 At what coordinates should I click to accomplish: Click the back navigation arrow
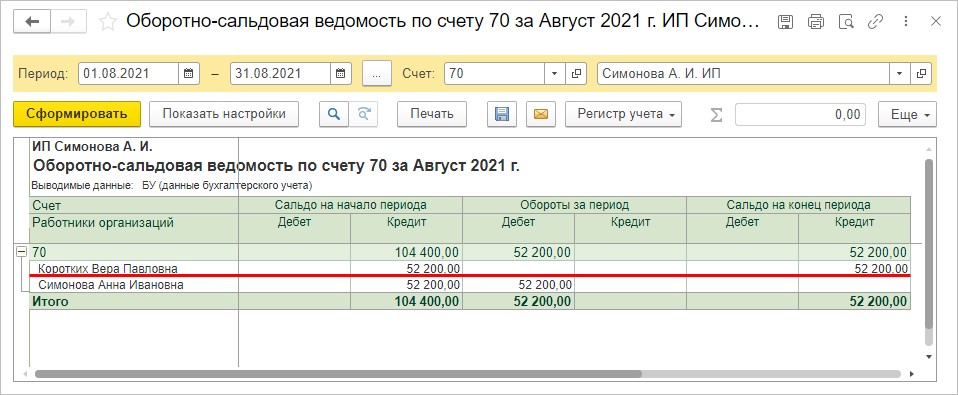(x=31, y=22)
